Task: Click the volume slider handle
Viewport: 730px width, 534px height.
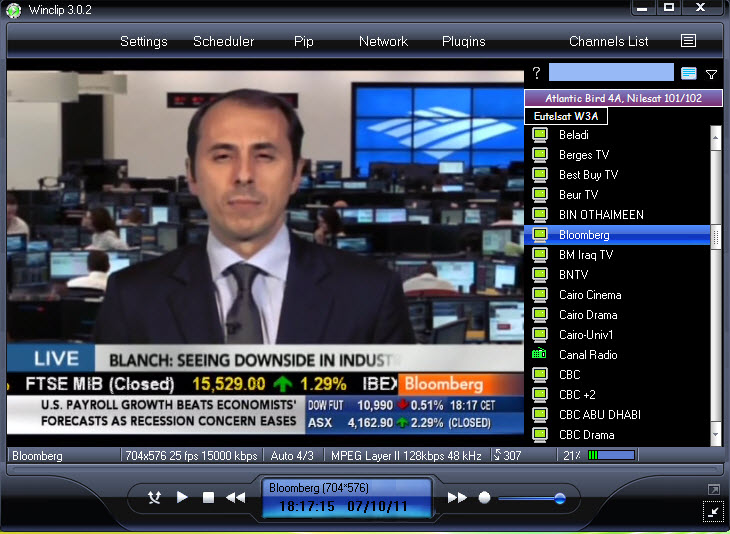Action: click(560, 499)
